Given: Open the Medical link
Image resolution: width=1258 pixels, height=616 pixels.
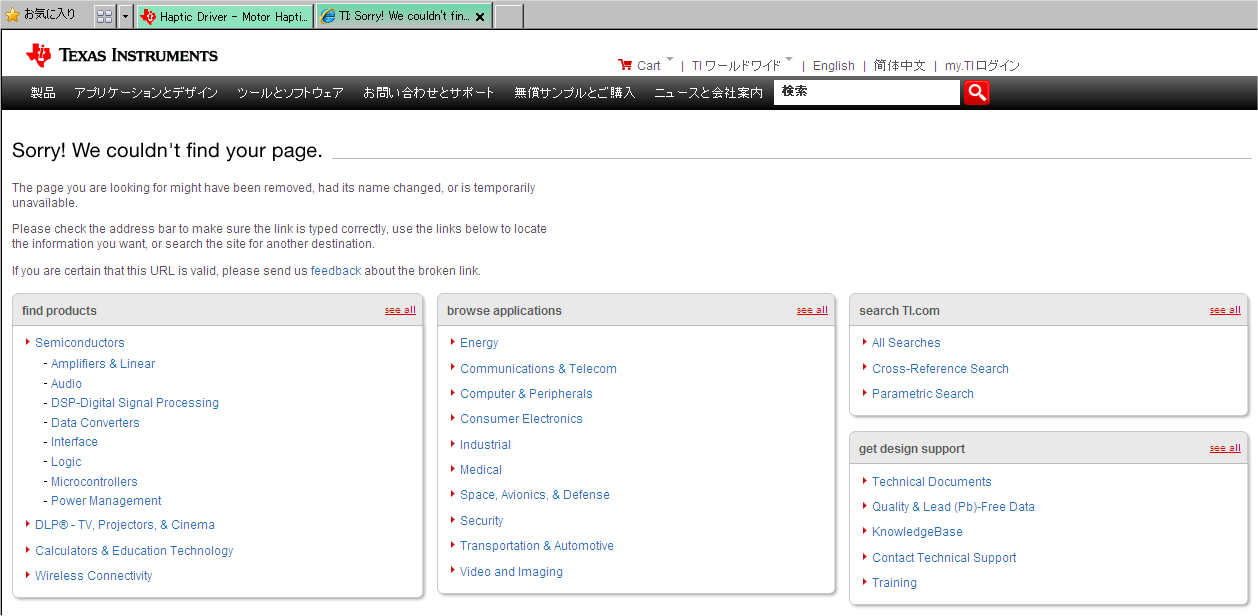Looking at the screenshot, I should pos(481,470).
